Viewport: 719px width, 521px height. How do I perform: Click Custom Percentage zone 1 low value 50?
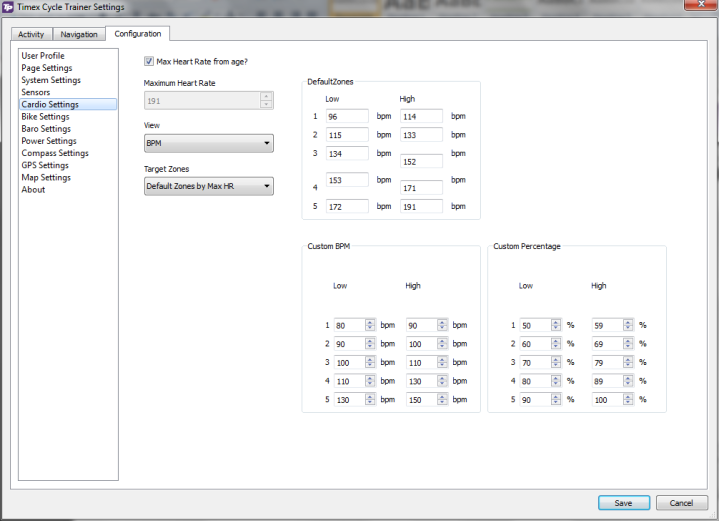tap(535, 325)
